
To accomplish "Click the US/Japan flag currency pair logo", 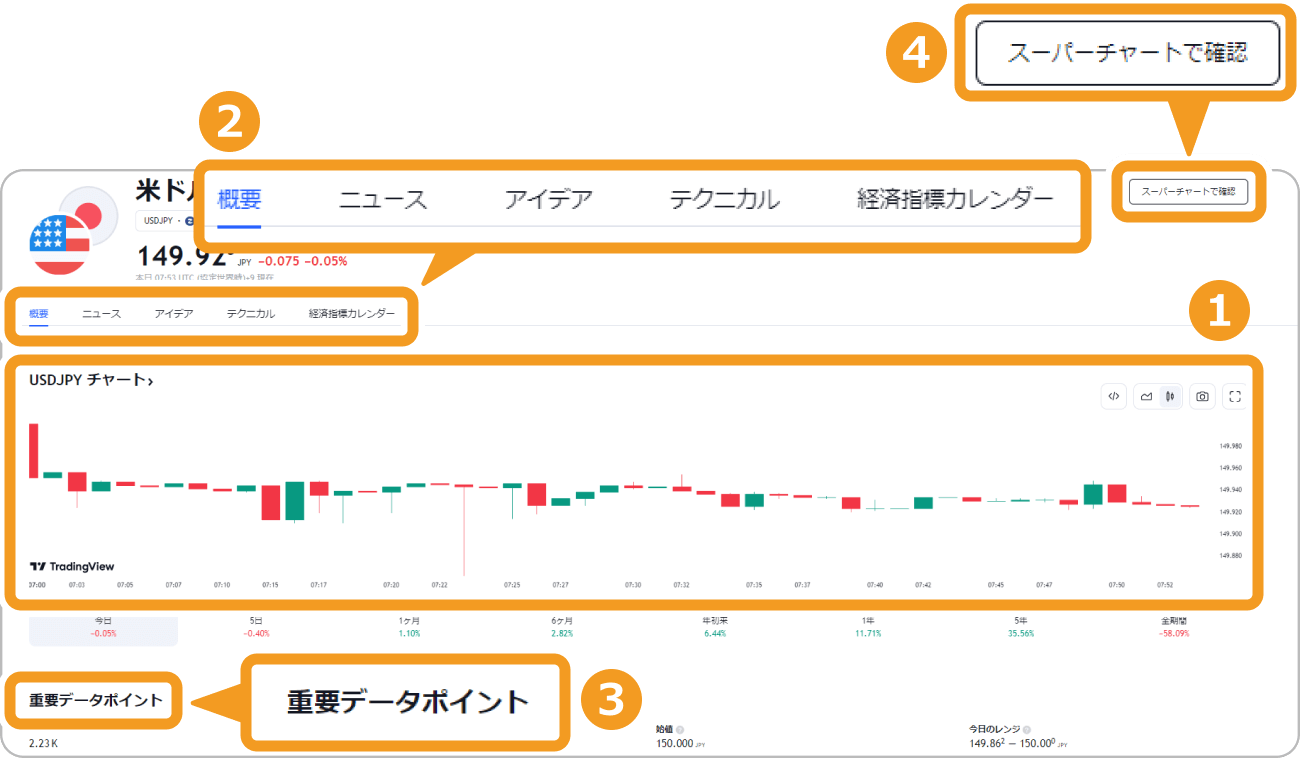I will [71, 230].
